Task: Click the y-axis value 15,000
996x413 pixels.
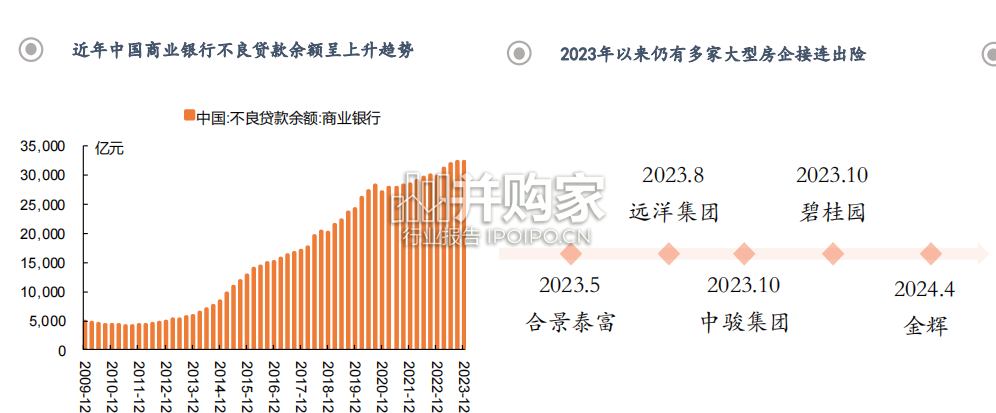Action: [43, 263]
